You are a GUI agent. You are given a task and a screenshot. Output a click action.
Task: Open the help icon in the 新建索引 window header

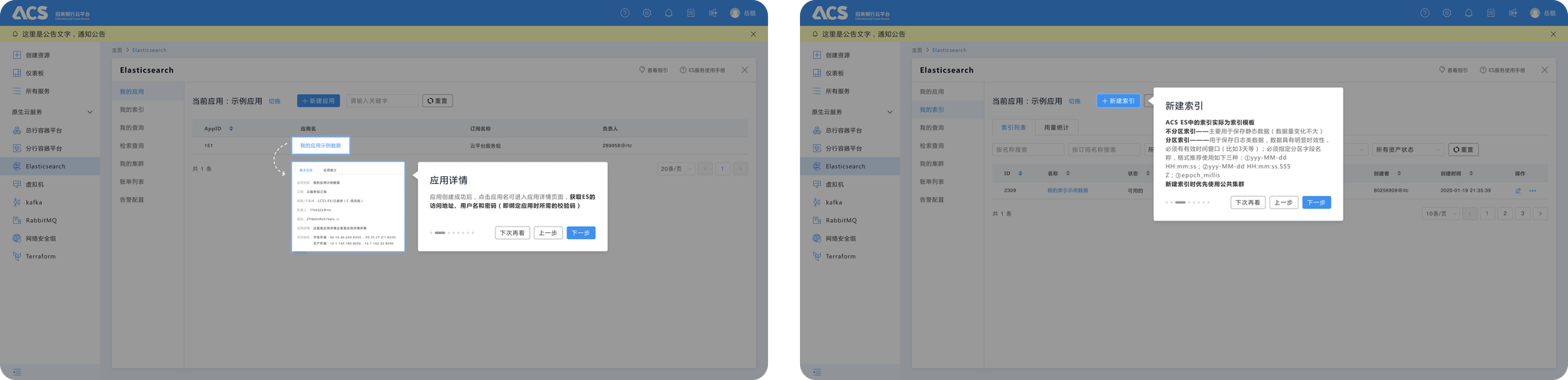(1425, 13)
